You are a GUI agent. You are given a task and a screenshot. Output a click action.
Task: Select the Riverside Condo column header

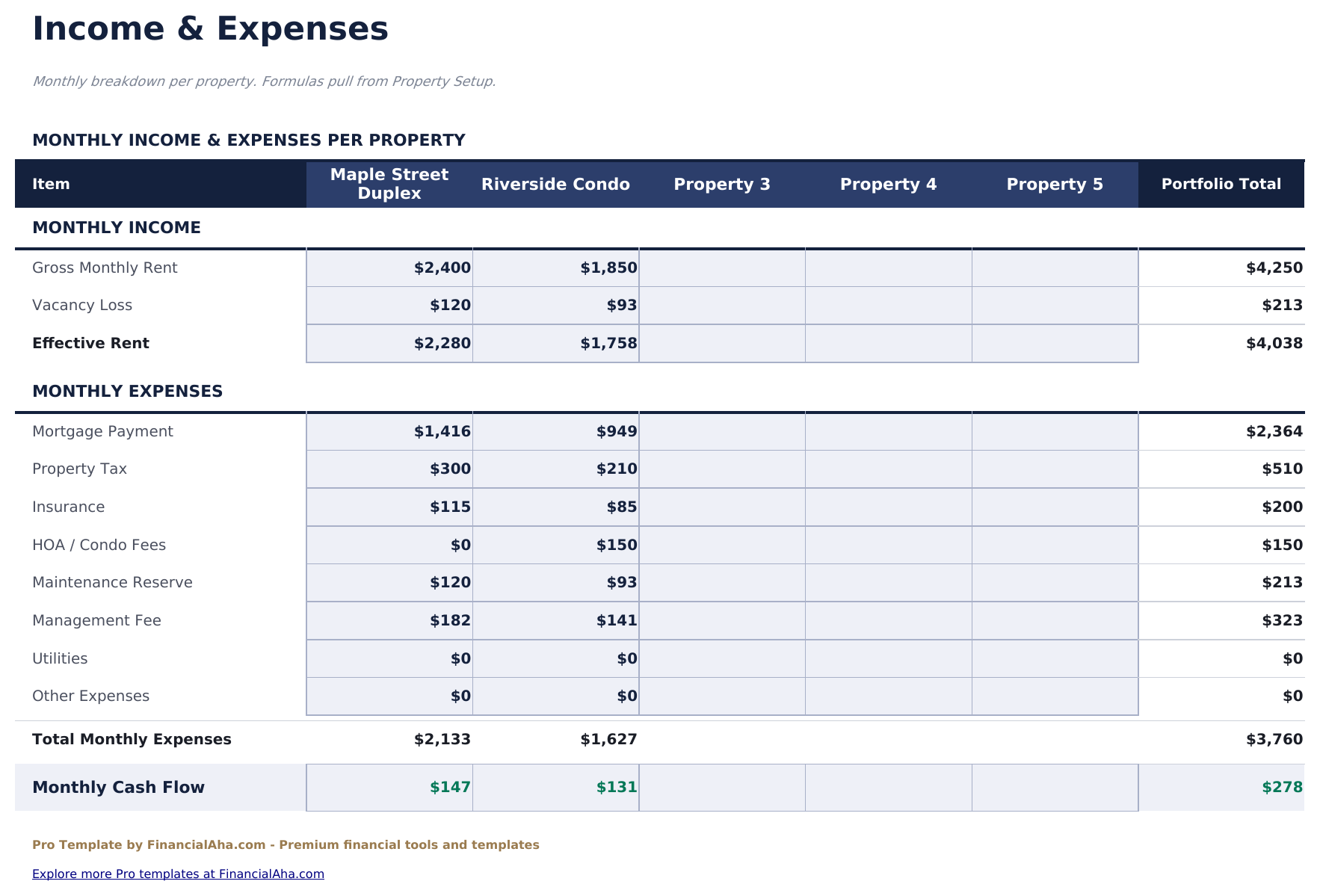(x=556, y=184)
